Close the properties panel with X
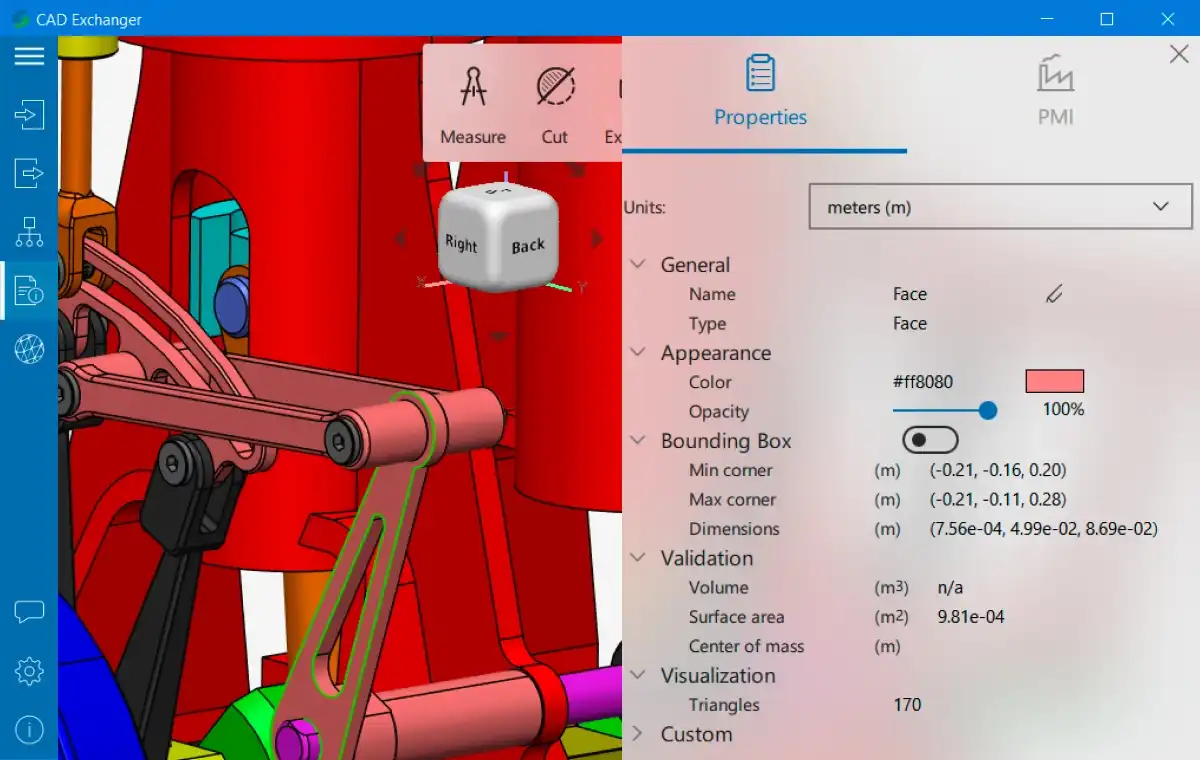 [1179, 54]
